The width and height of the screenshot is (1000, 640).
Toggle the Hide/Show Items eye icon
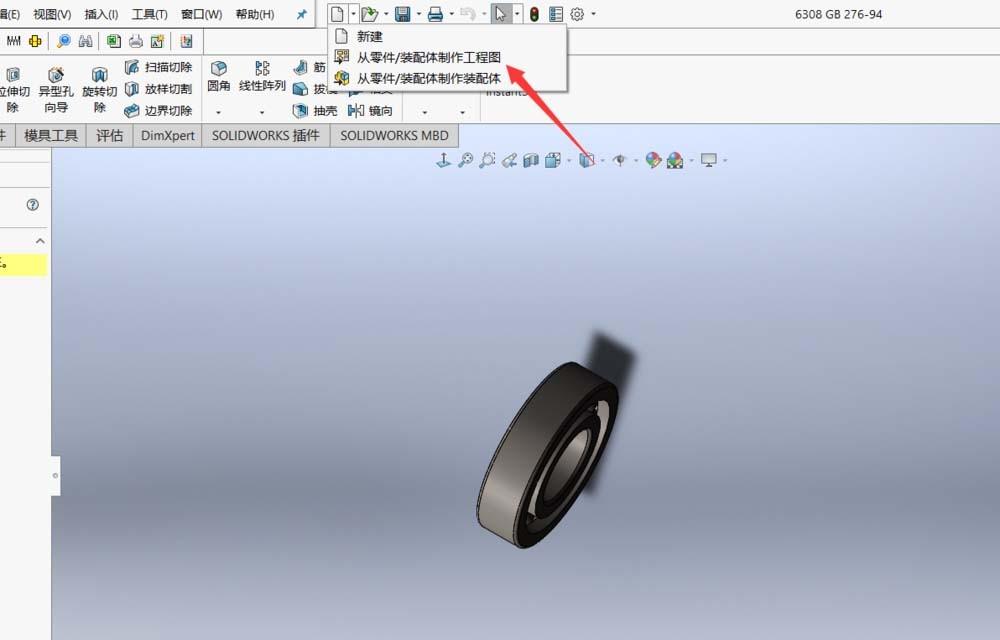click(620, 160)
